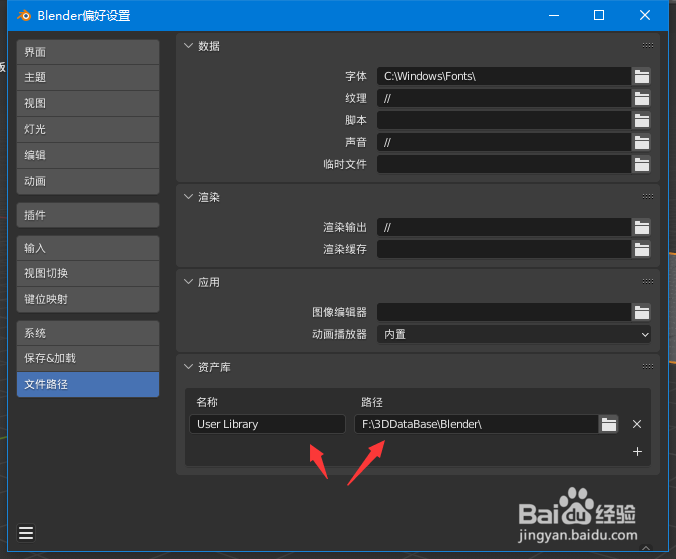This screenshot has width=676, height=559.
Task: Open folder browser for 字体 font path
Action: point(642,76)
